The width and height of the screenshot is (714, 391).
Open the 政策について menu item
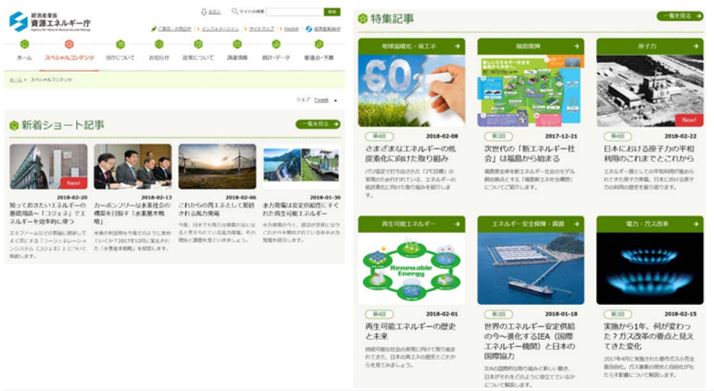click(198, 57)
